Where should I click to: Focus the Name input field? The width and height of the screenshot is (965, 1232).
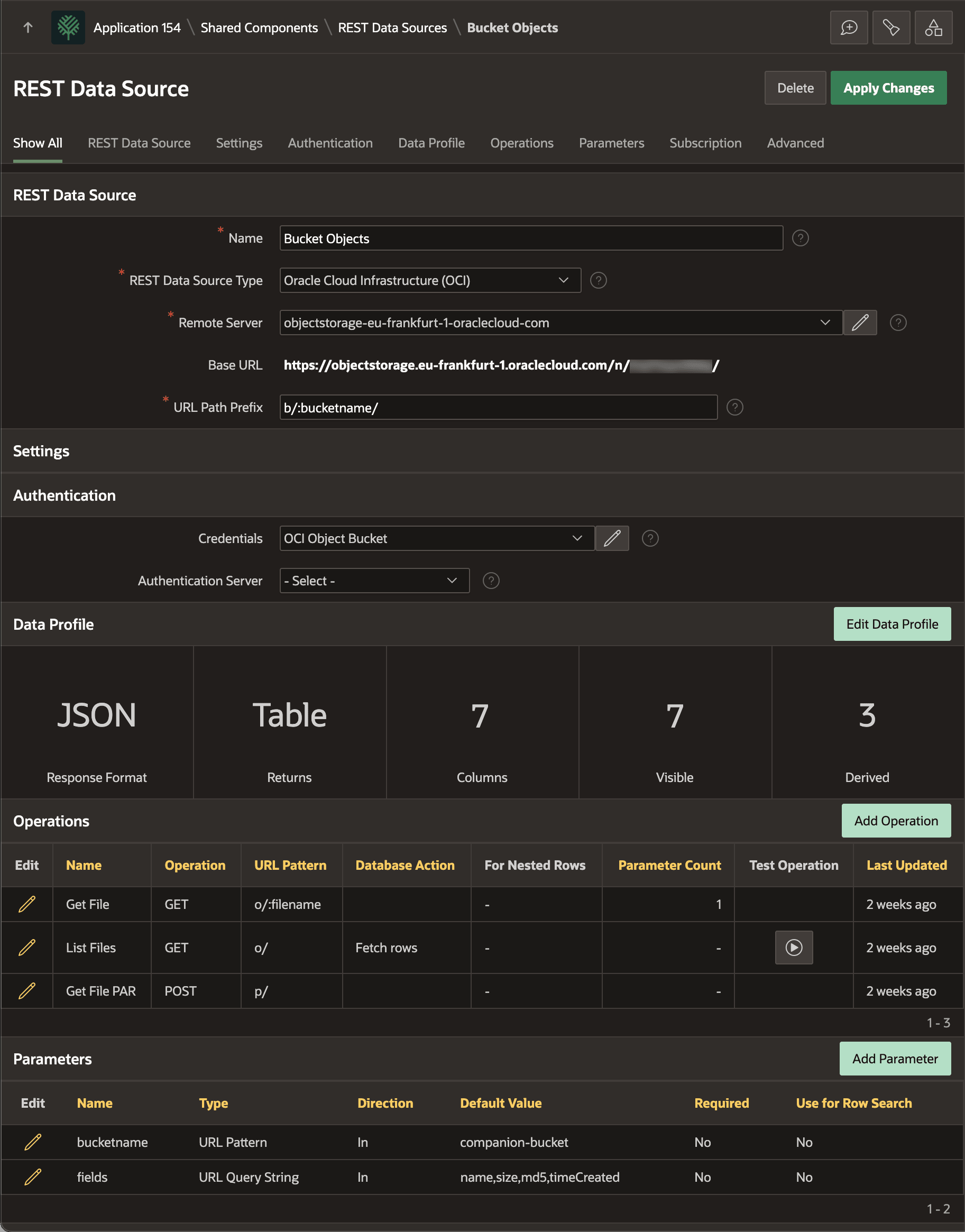531,238
